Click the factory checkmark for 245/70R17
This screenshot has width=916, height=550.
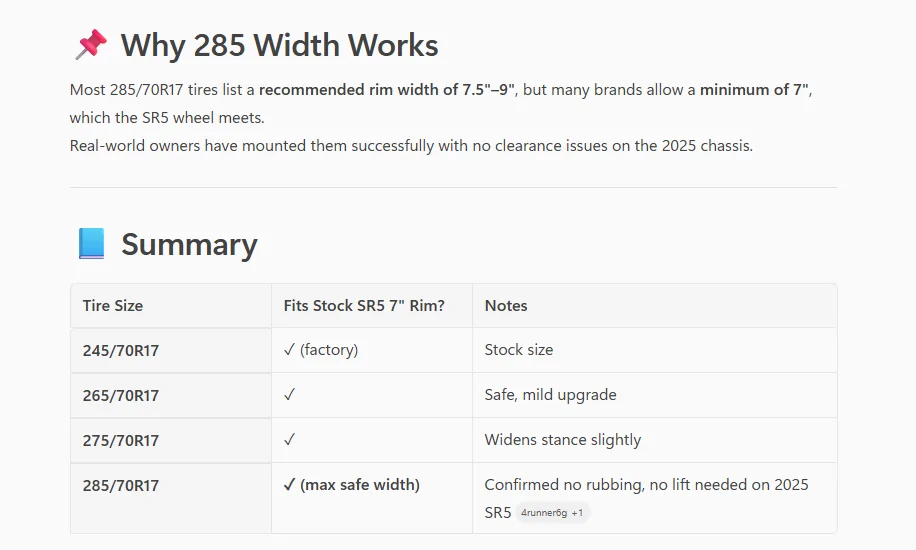pyautogui.click(x=289, y=350)
